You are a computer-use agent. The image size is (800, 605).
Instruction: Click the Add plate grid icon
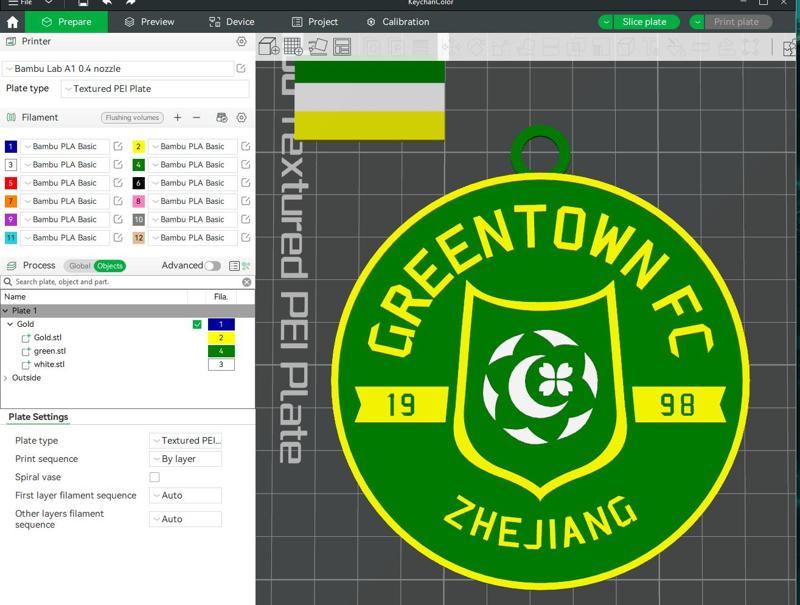[x=293, y=46]
